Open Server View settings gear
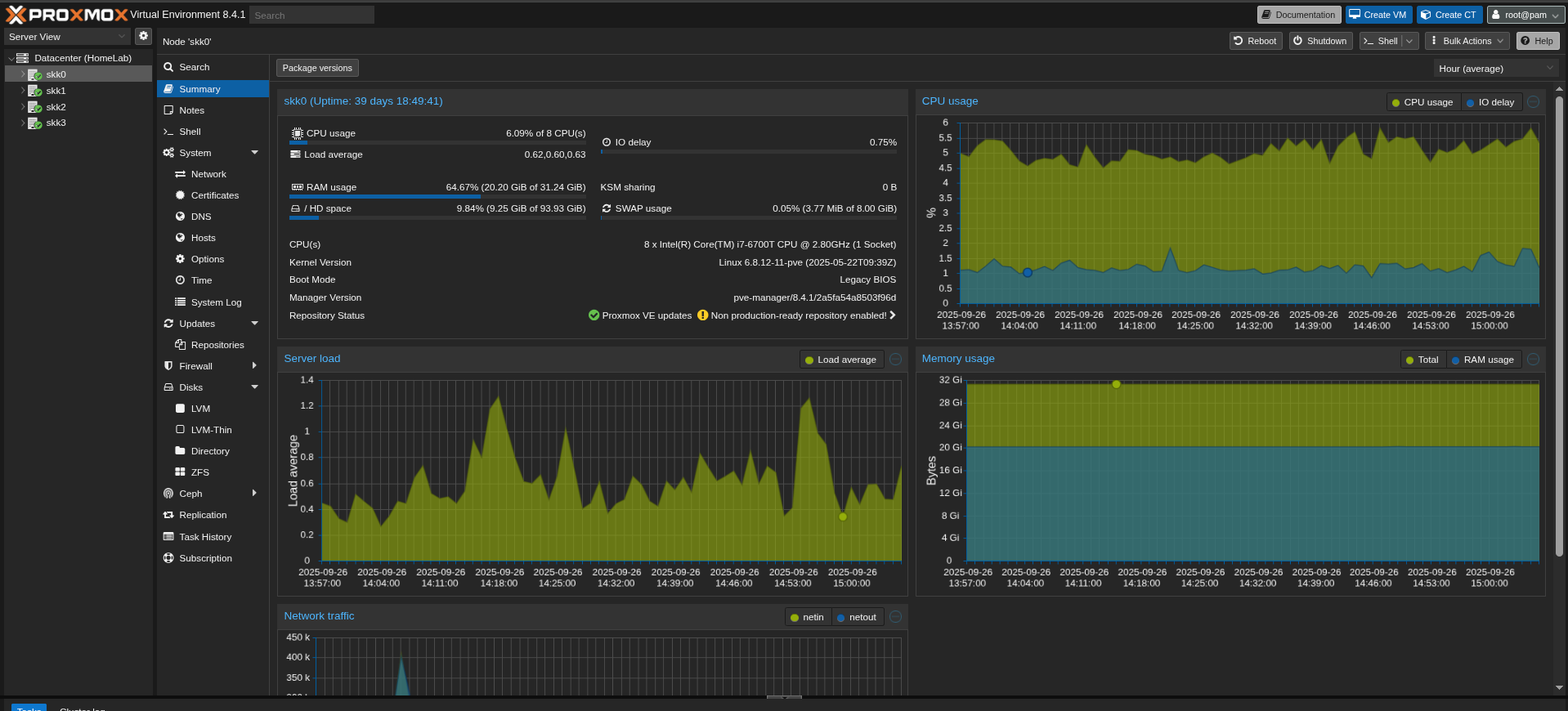1568x711 pixels. pyautogui.click(x=143, y=36)
